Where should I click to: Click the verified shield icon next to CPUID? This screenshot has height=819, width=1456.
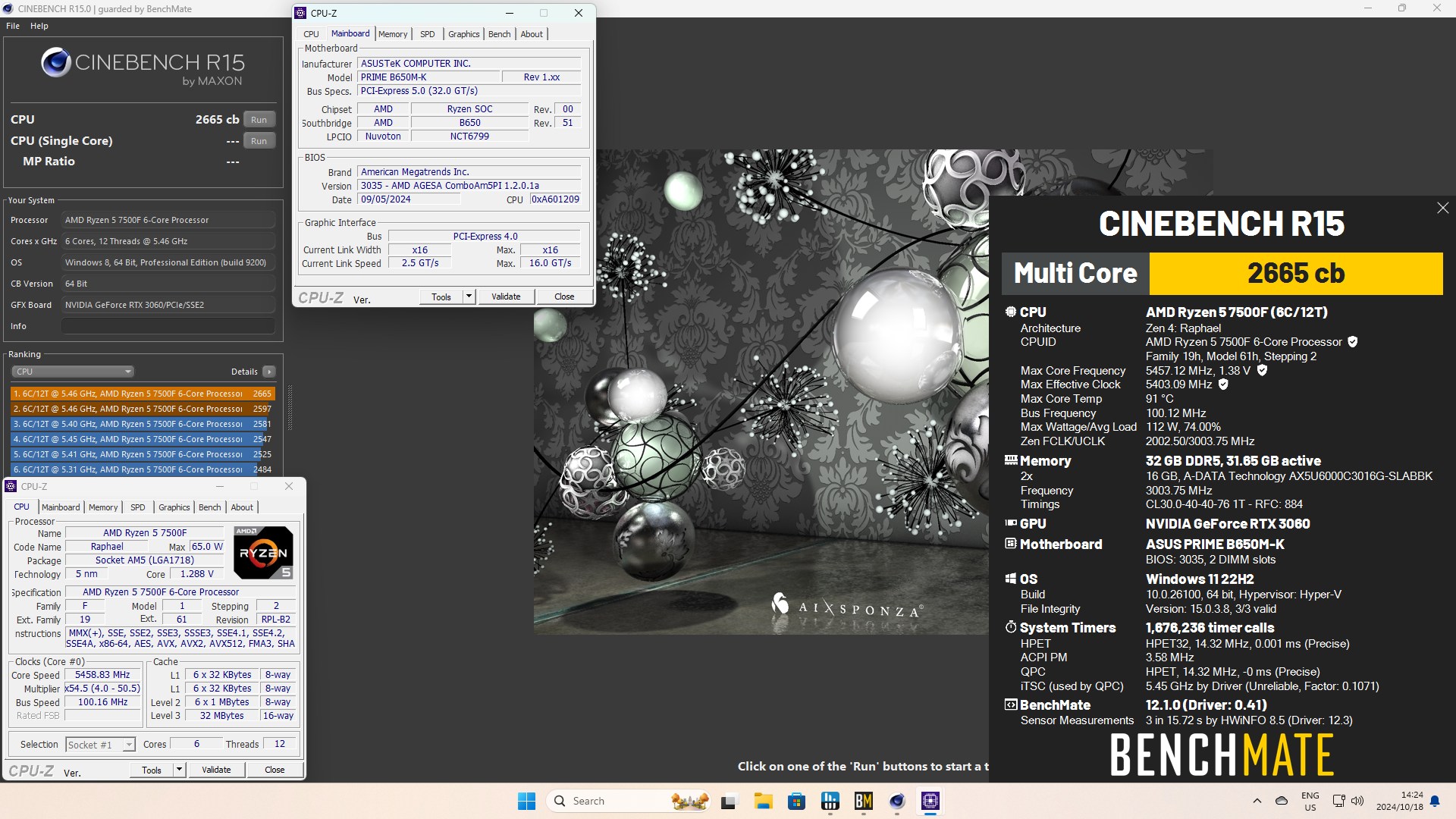[x=1353, y=342]
